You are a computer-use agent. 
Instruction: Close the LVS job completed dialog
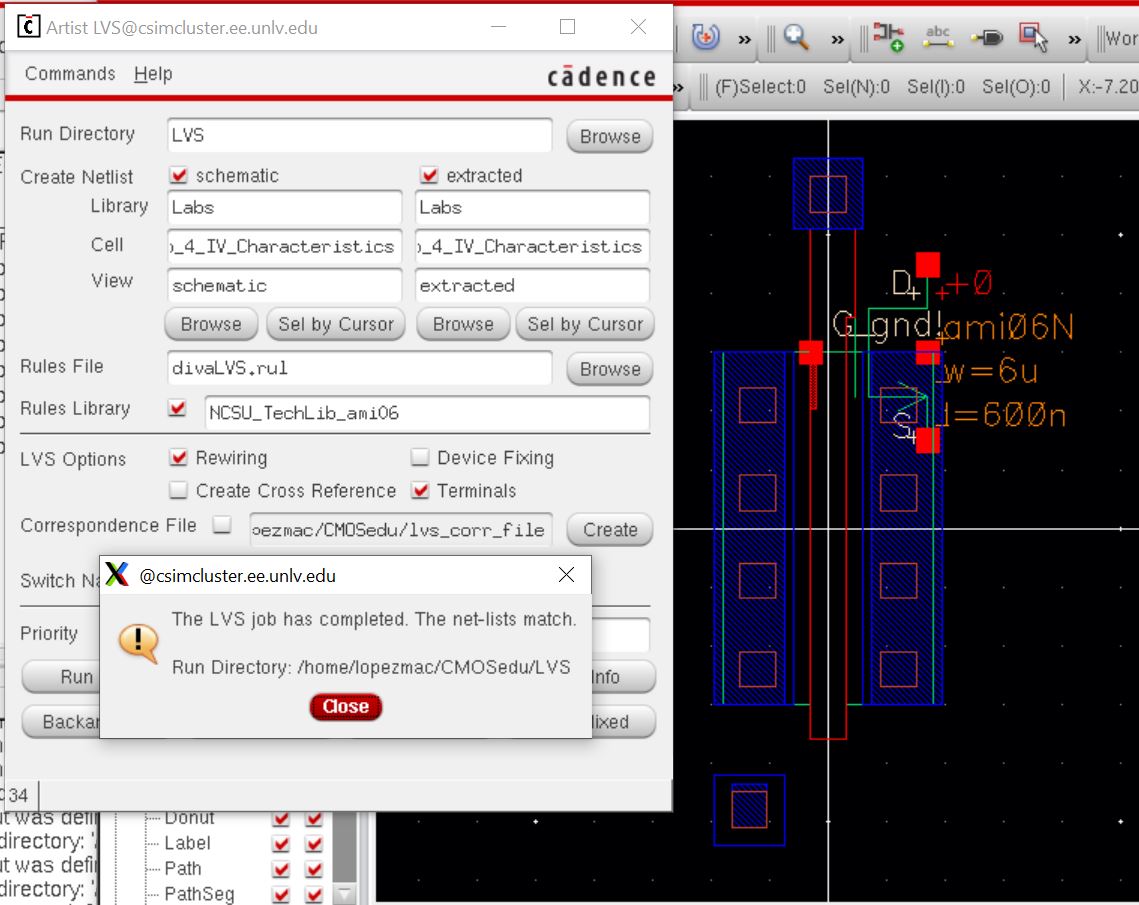coord(346,706)
